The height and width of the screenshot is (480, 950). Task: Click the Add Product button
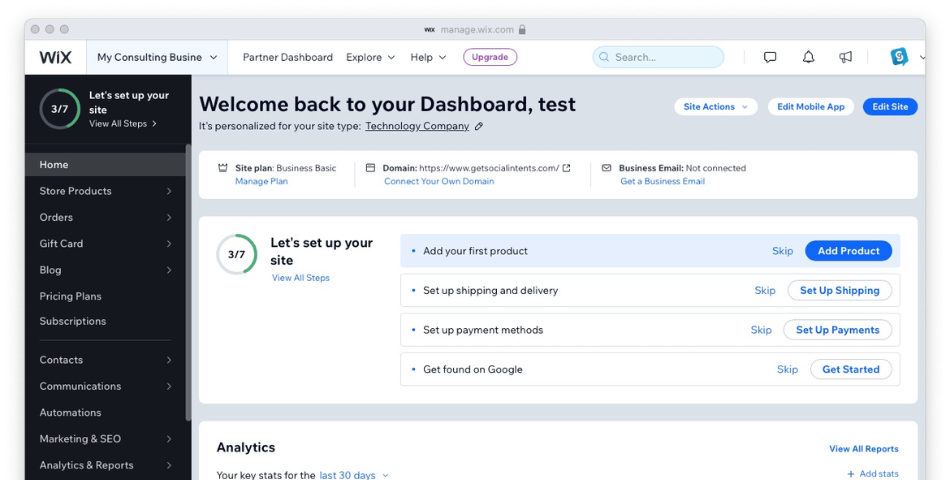pos(848,251)
